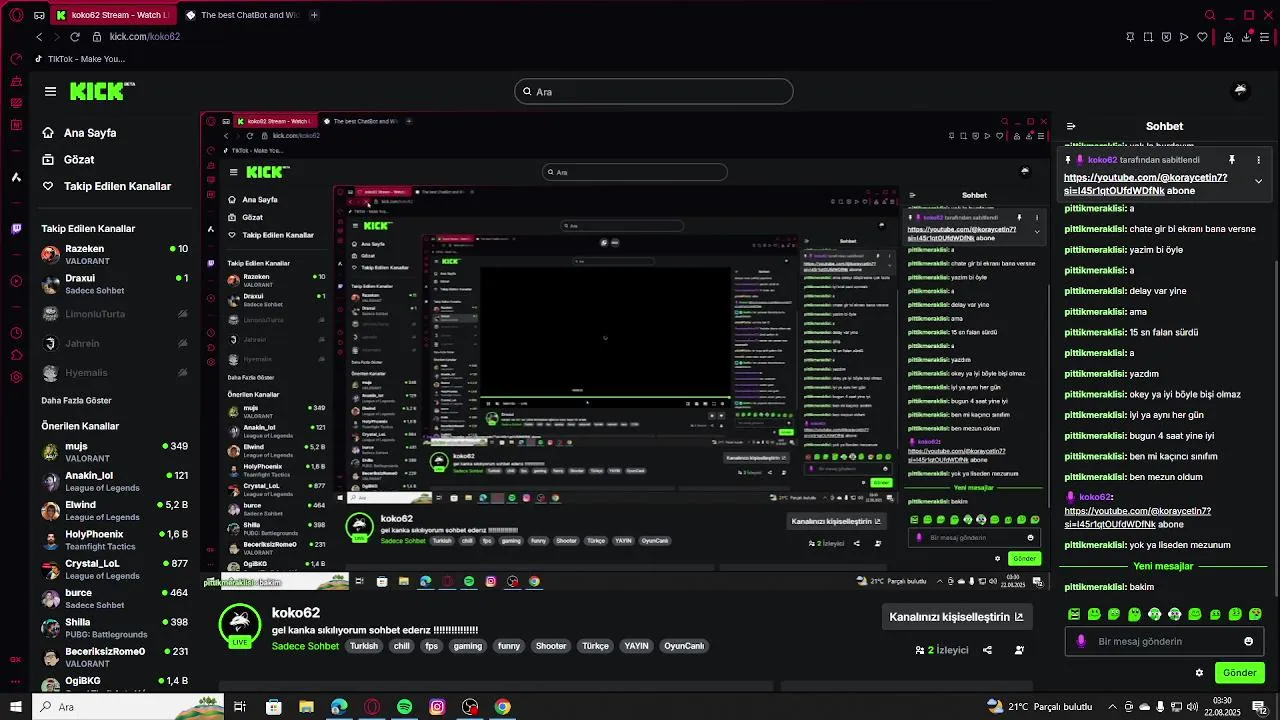
Task: Open chat settings gear icon
Action: point(1199,672)
